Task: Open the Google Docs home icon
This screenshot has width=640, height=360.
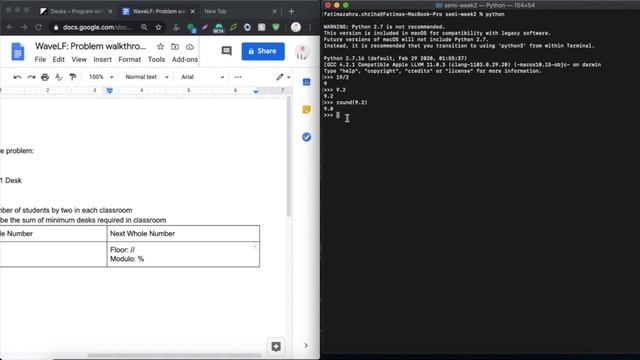Action: (18, 52)
